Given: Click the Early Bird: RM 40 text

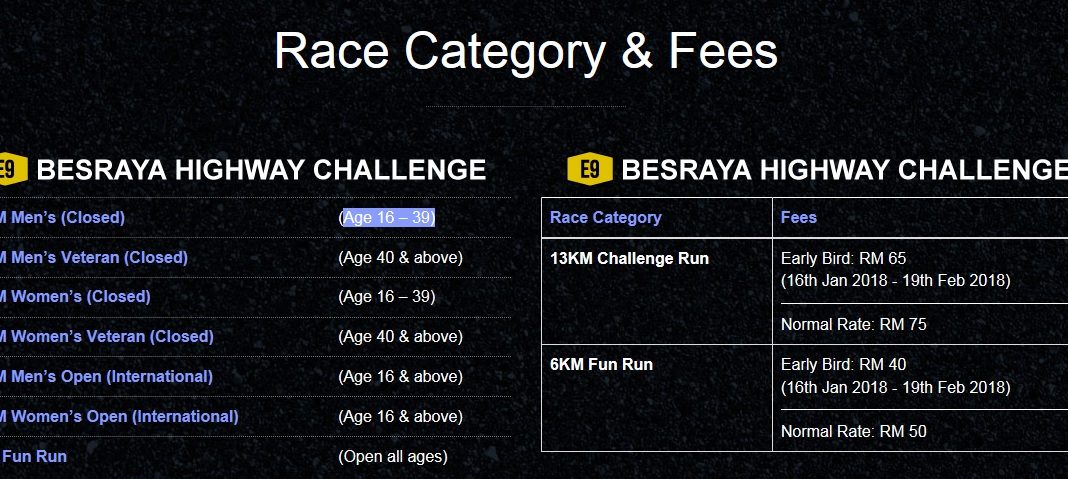Looking at the screenshot, I should pyautogui.click(x=843, y=365).
